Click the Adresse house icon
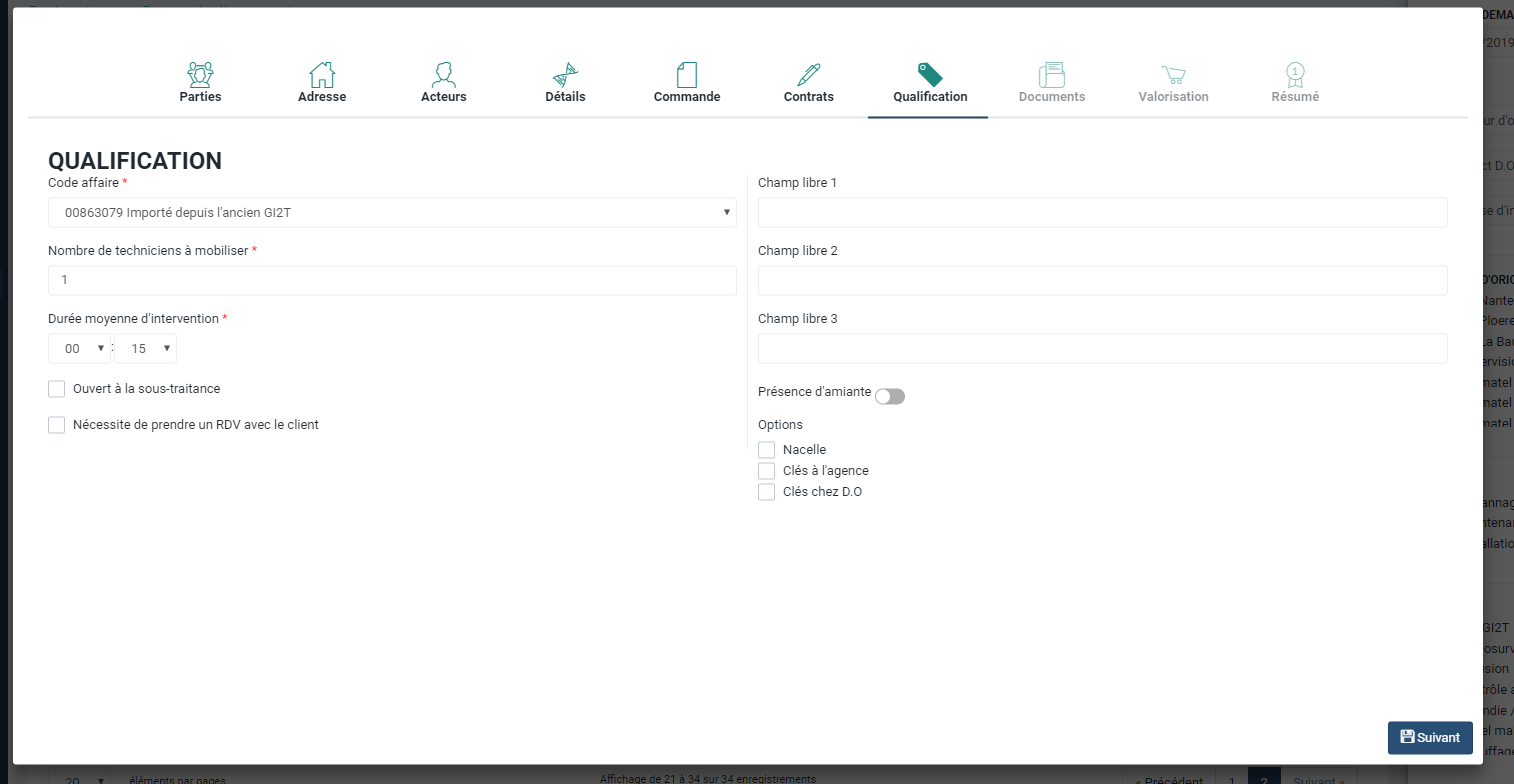1514x784 pixels. tap(322, 74)
